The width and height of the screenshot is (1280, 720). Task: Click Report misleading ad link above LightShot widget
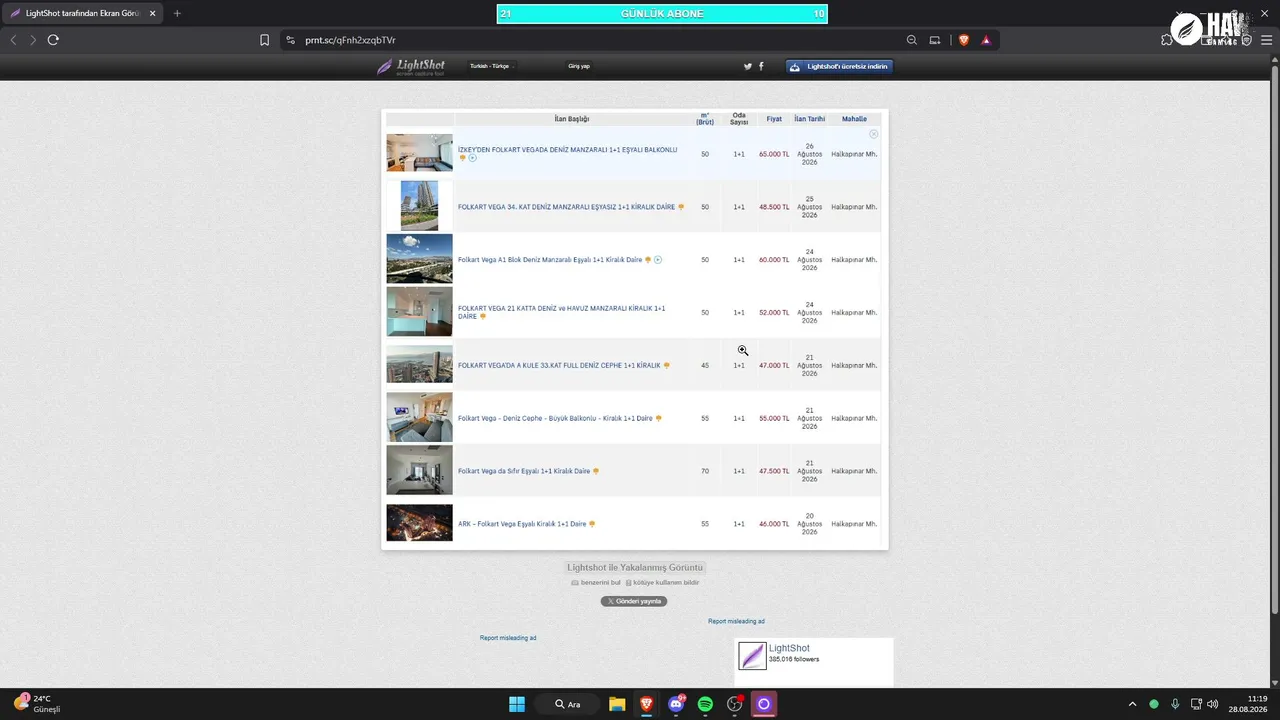(x=736, y=621)
